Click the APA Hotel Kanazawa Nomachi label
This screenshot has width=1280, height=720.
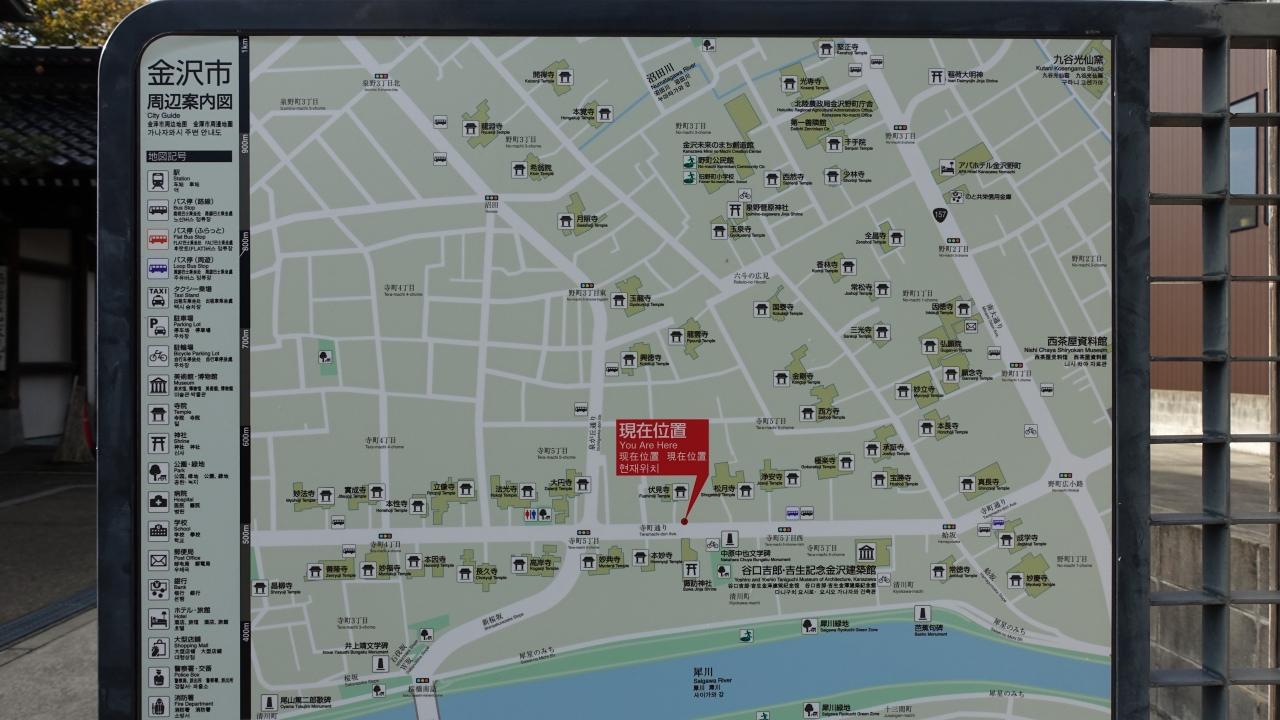989,166
